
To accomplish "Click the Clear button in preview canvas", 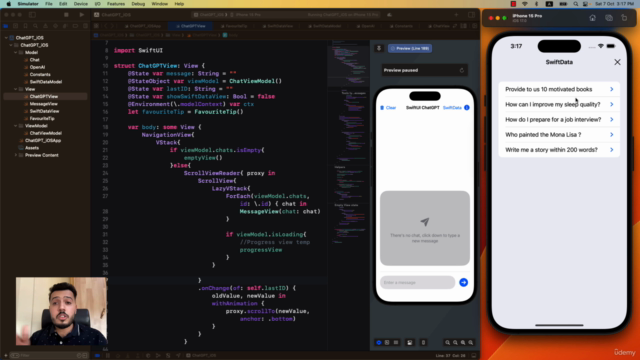I will click(388, 108).
